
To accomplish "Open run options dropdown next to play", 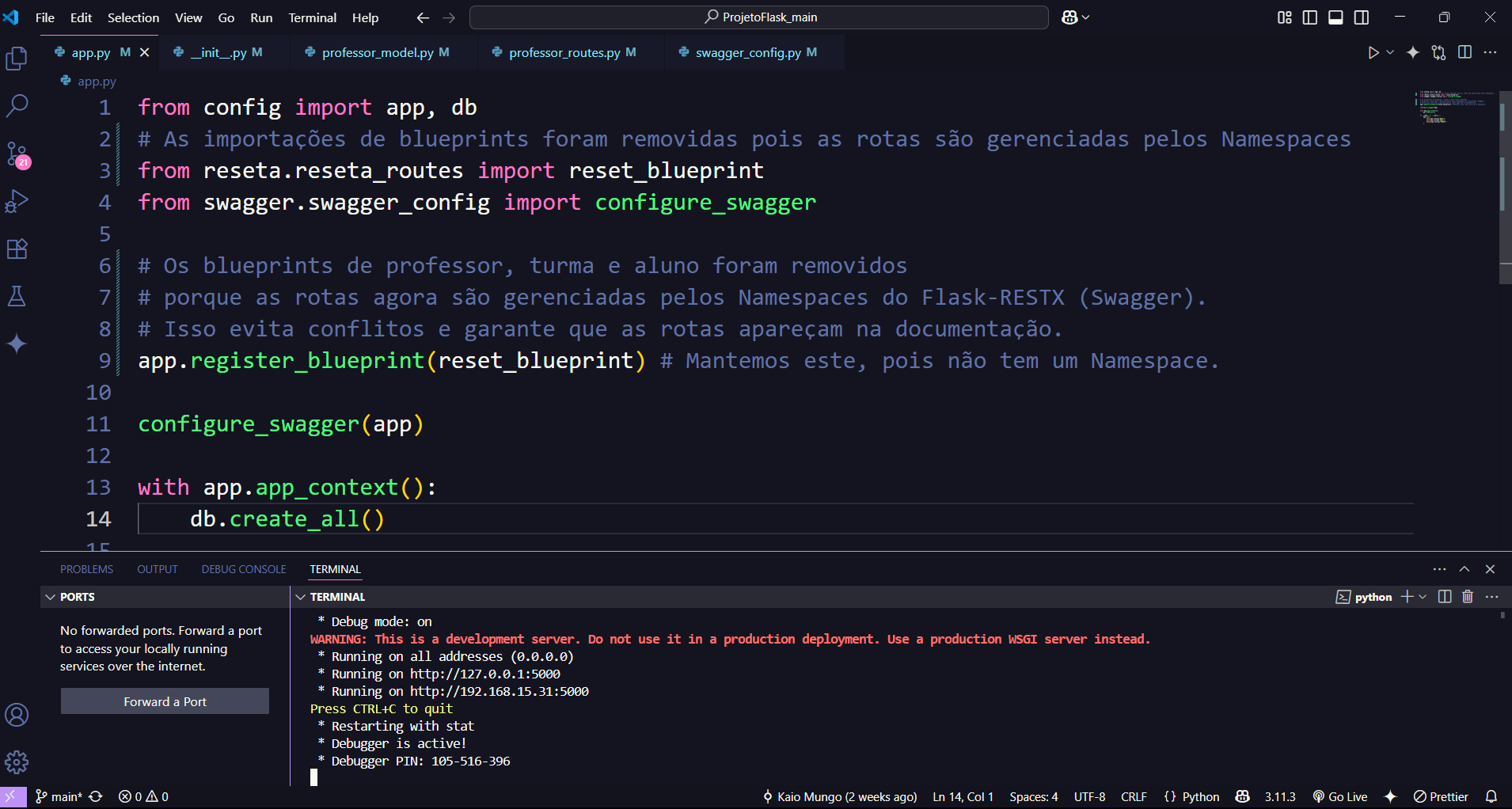I will [x=1390, y=52].
